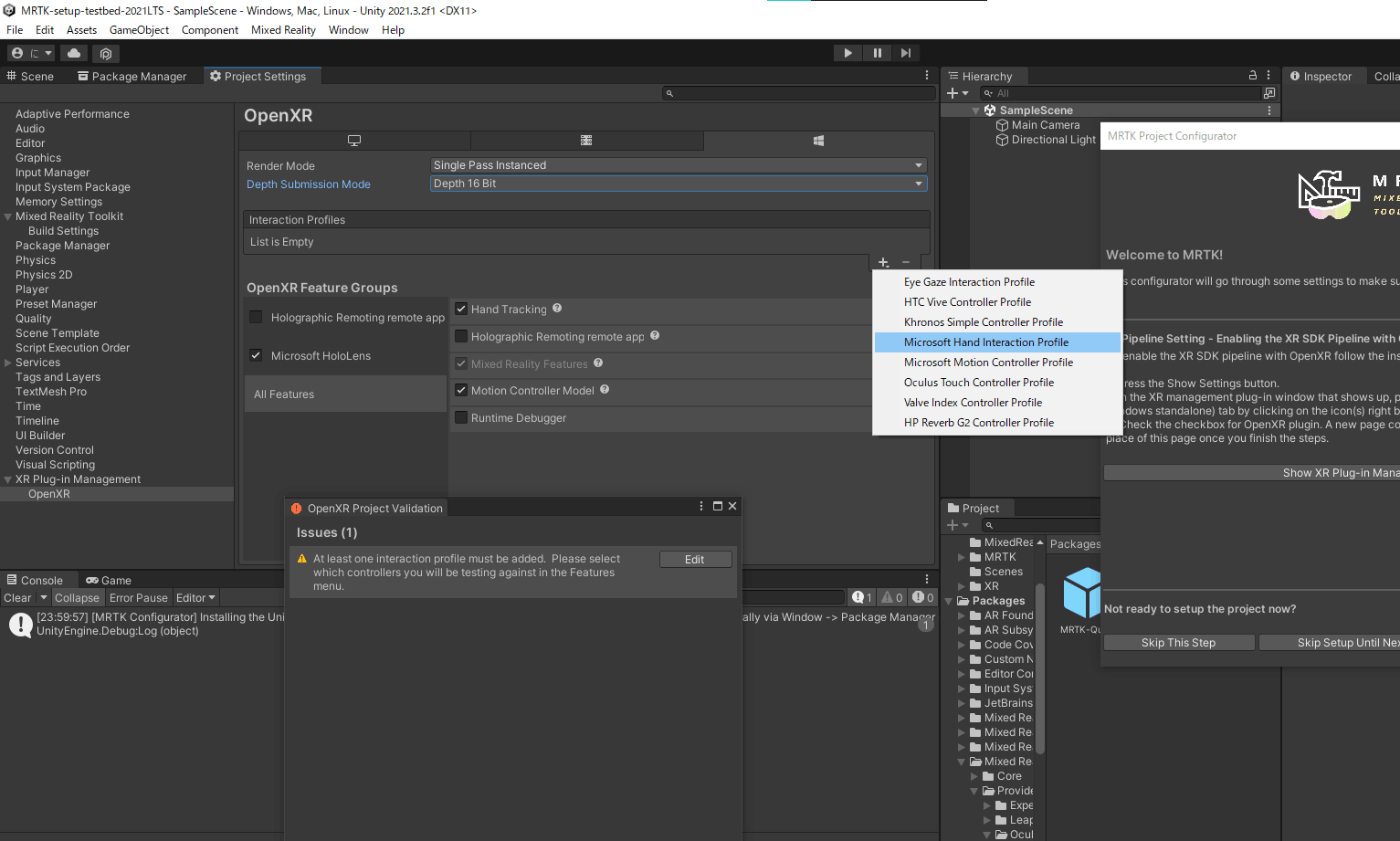Toggle the Hierarchy panel lock icon
Screen dimensions: 1400x841
point(1253,76)
